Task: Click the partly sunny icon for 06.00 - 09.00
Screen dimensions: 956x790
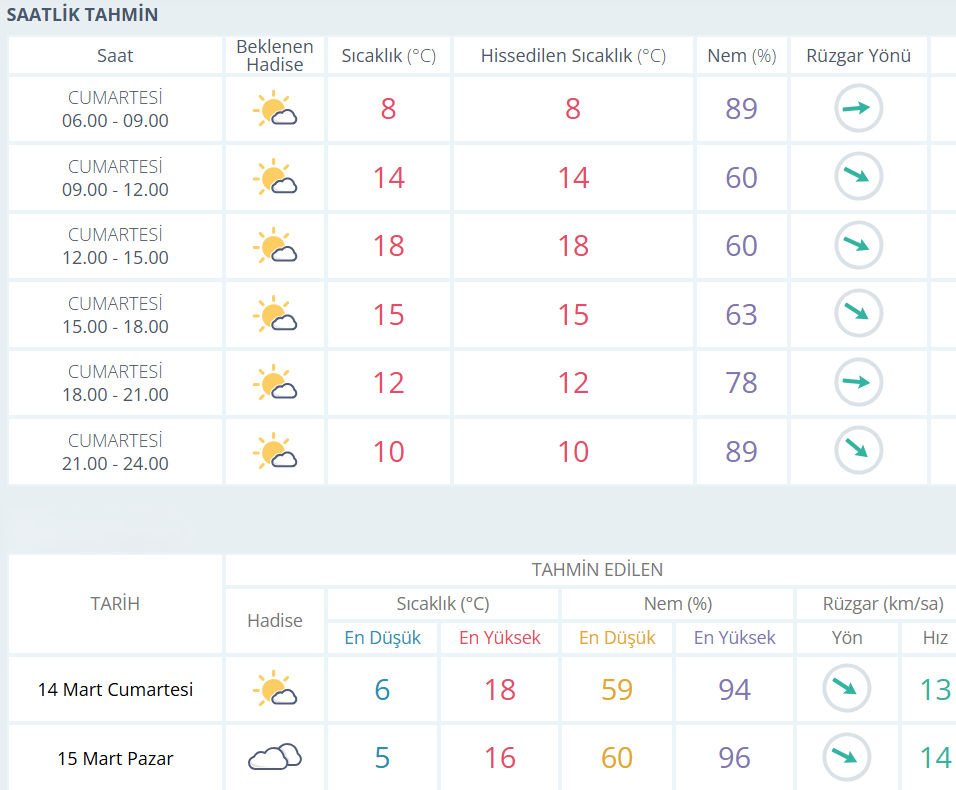Action: pos(274,109)
